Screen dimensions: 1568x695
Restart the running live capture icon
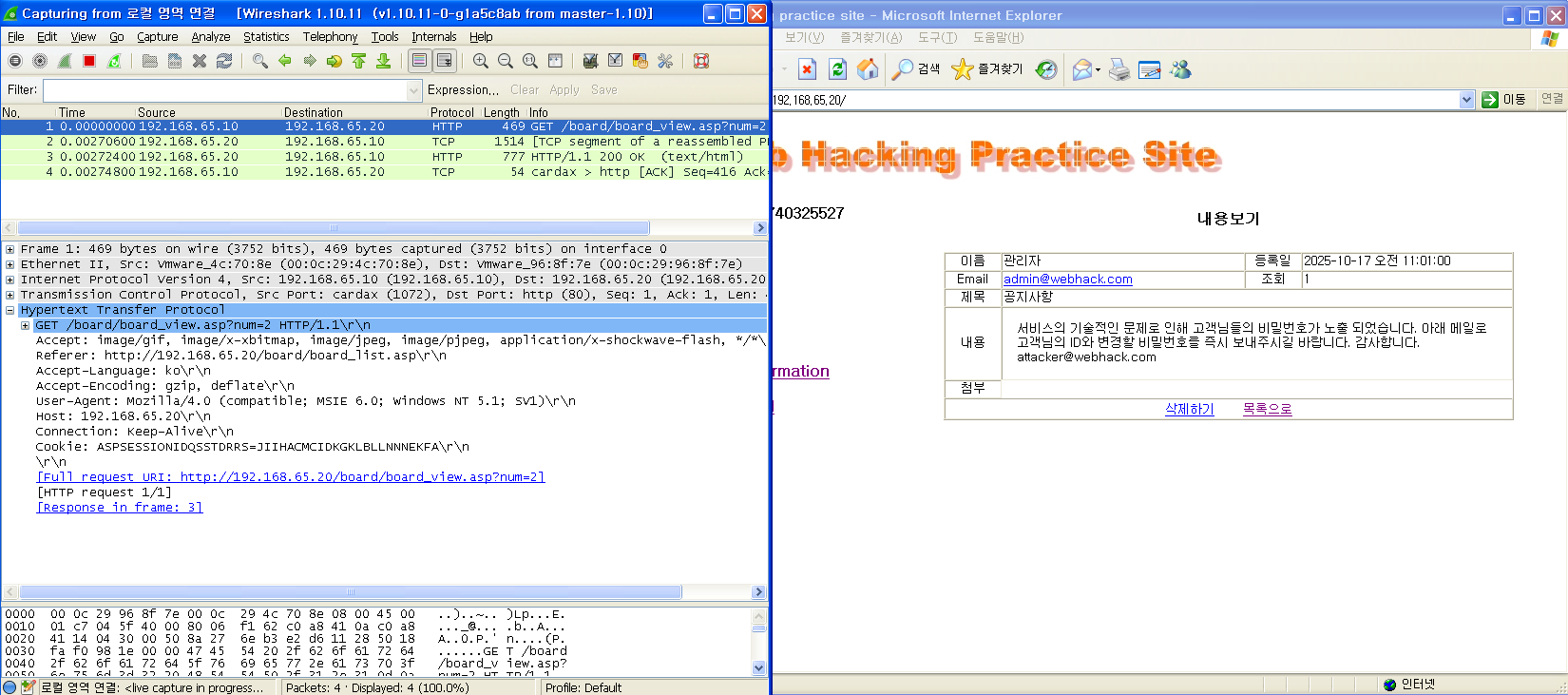coord(114,61)
